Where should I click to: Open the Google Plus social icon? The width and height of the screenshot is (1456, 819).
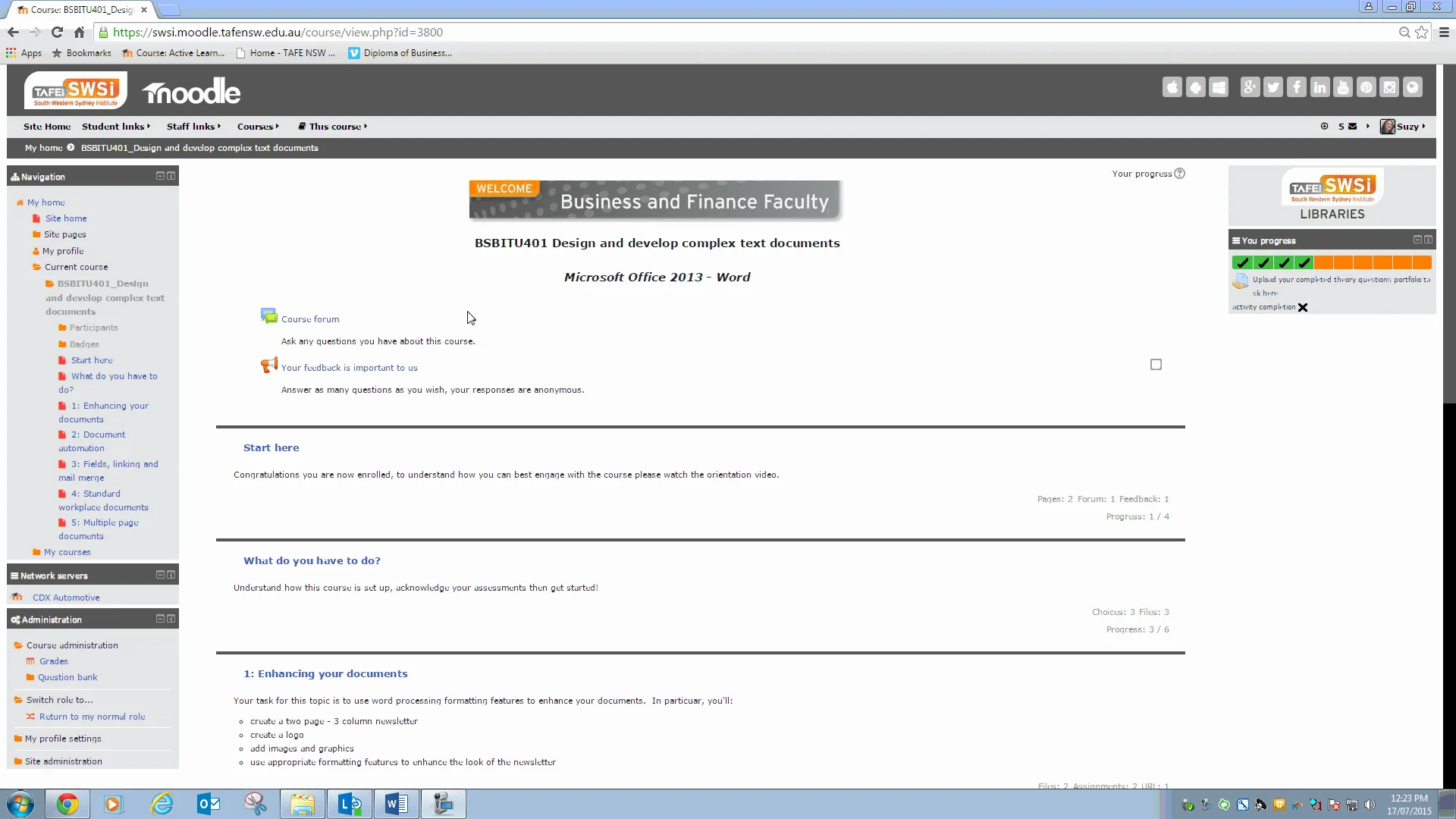1250,87
